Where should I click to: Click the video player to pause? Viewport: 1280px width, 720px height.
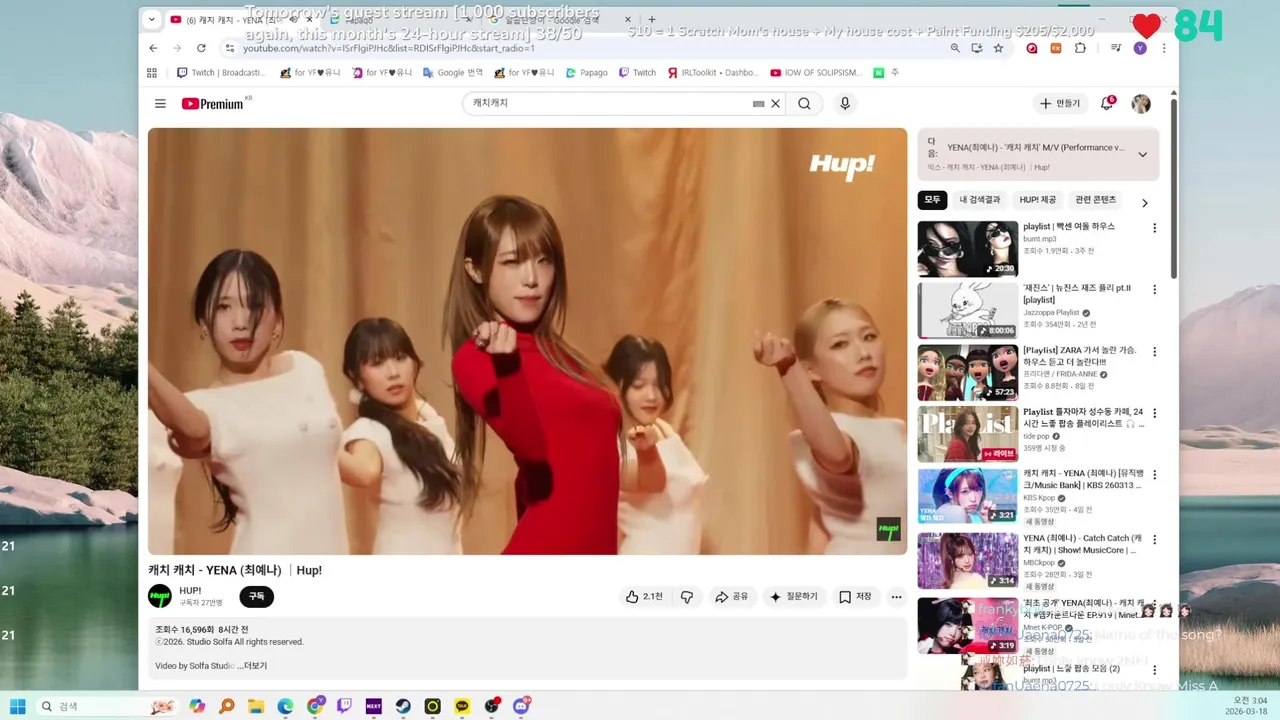[527, 341]
